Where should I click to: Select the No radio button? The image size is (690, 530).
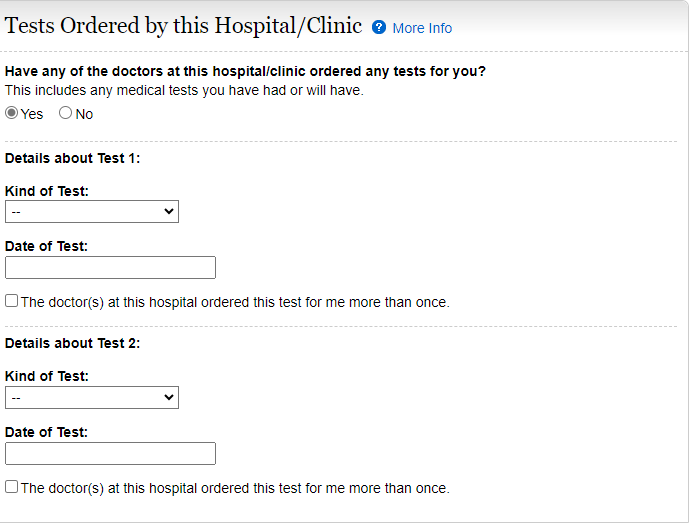[x=66, y=113]
